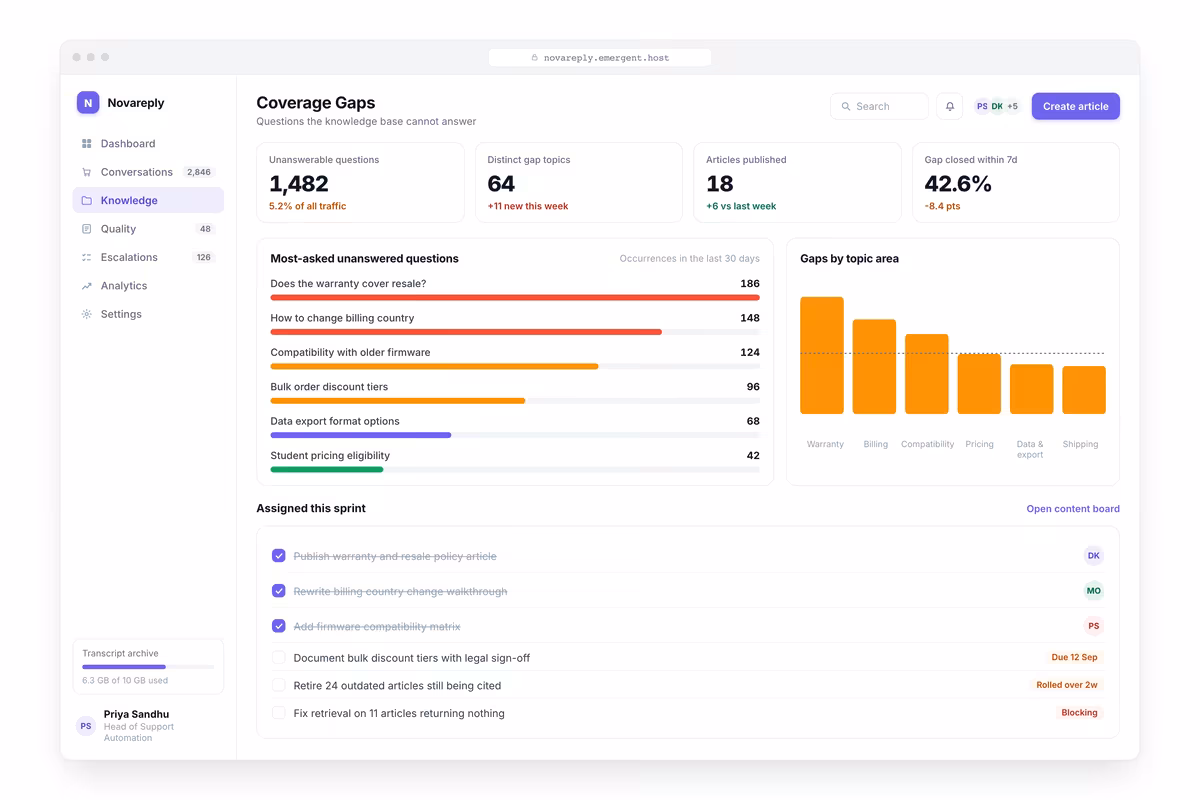Click the Quality count badge 48
Viewport: 1200px width, 800px height.
206,229
